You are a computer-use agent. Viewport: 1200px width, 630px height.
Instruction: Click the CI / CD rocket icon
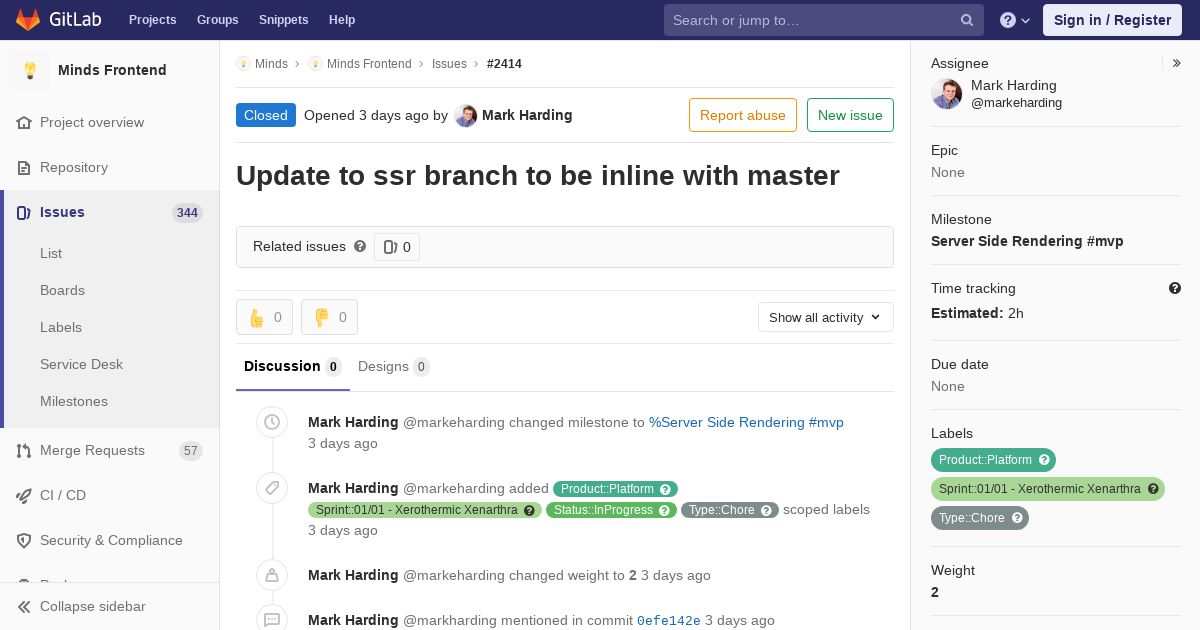(24, 496)
